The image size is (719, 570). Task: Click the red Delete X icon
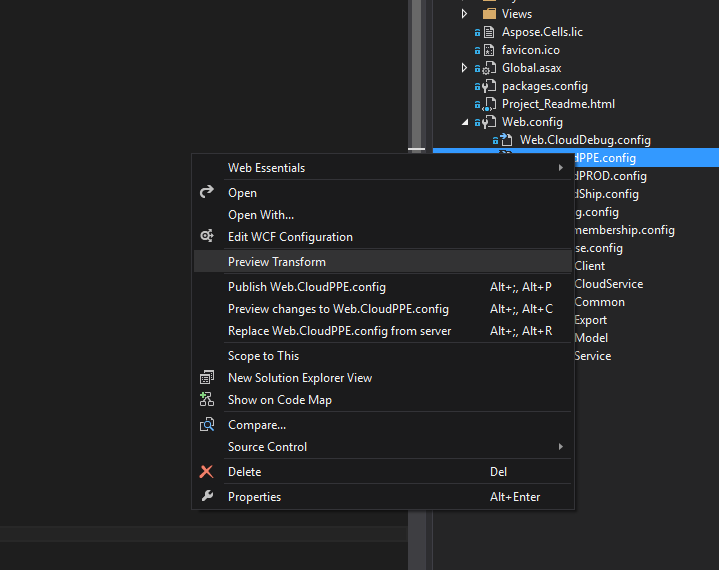point(207,472)
